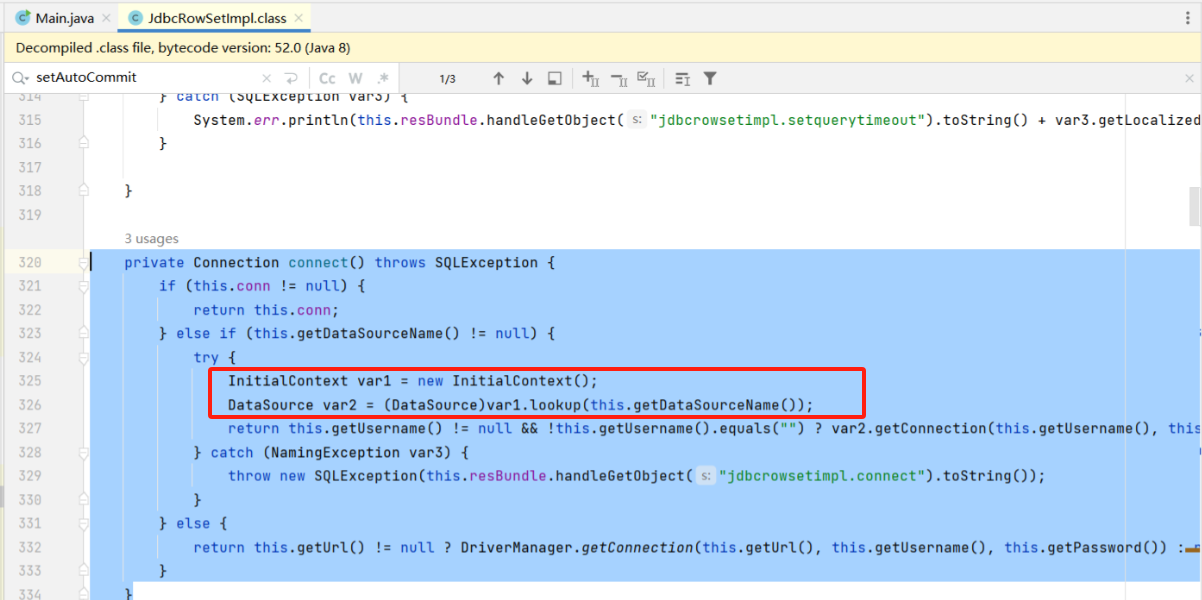Select the JdbcRowSetImpl.class tab

(x=215, y=18)
